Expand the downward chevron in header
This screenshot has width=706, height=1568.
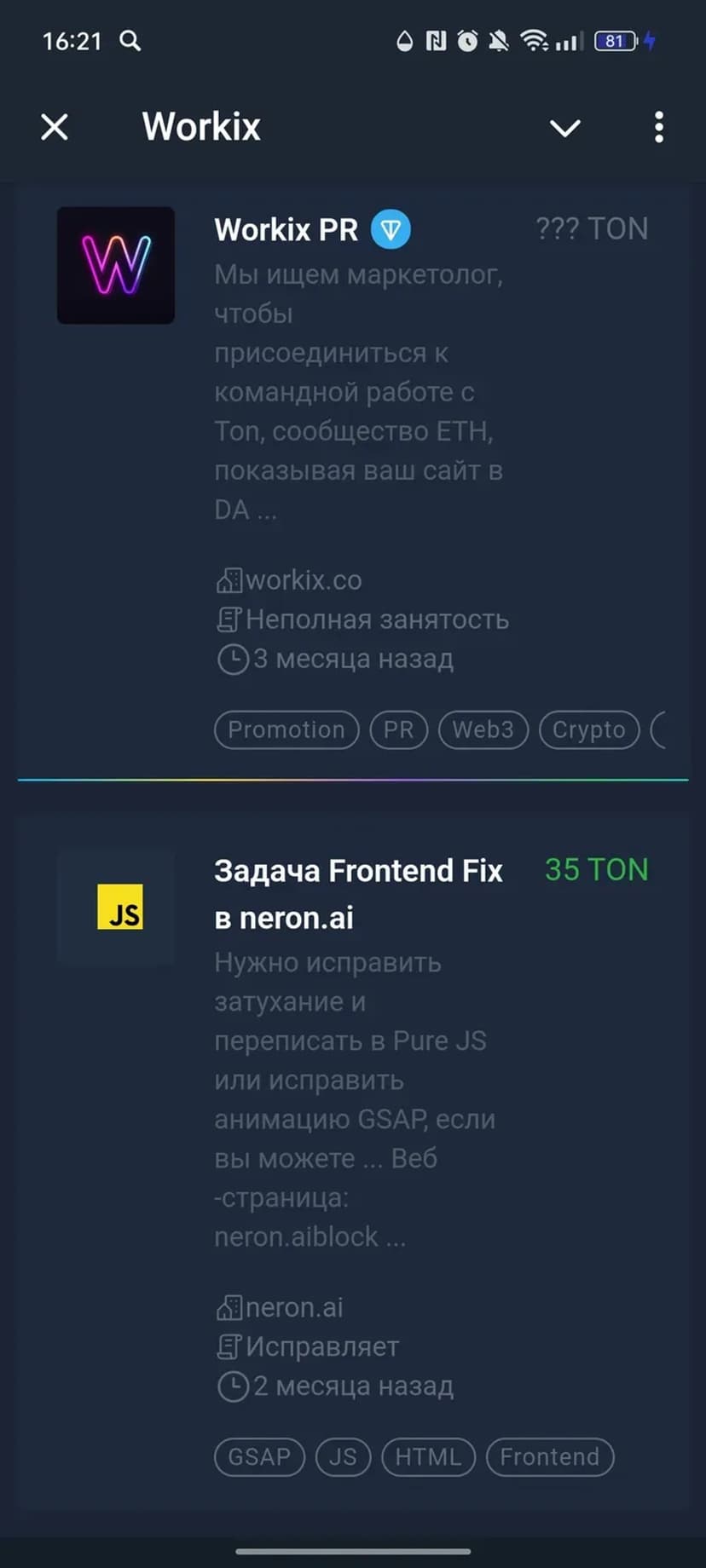coord(564,128)
